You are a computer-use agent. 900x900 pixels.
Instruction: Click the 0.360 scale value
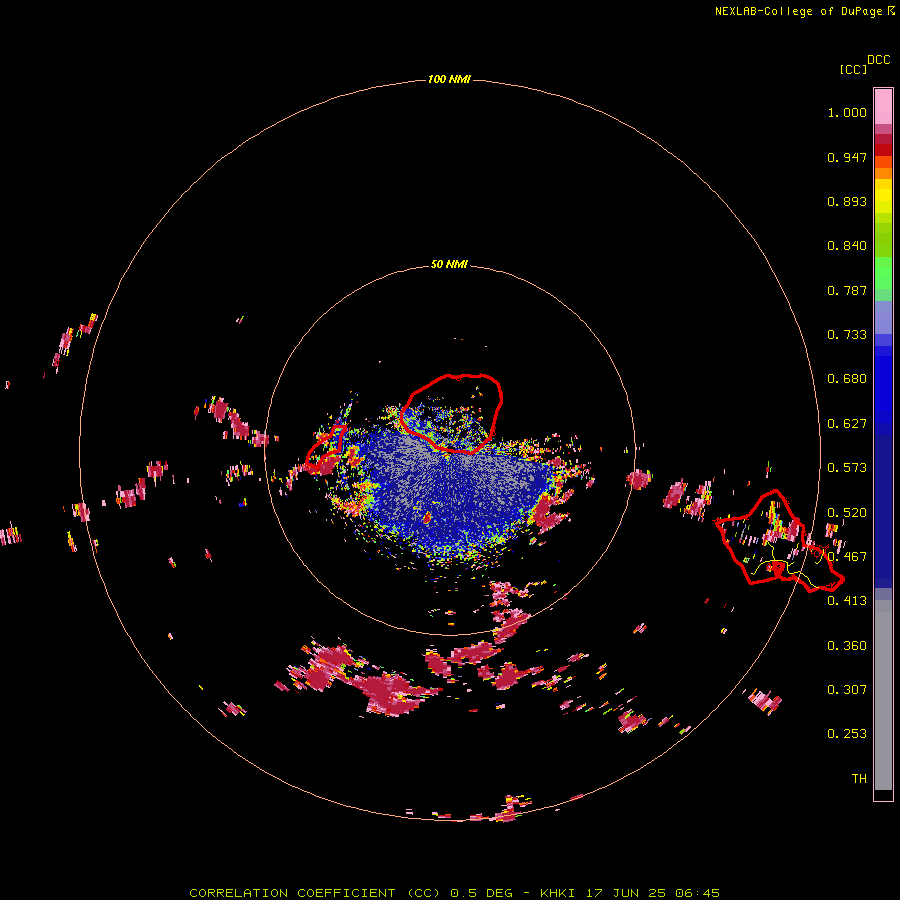point(847,646)
